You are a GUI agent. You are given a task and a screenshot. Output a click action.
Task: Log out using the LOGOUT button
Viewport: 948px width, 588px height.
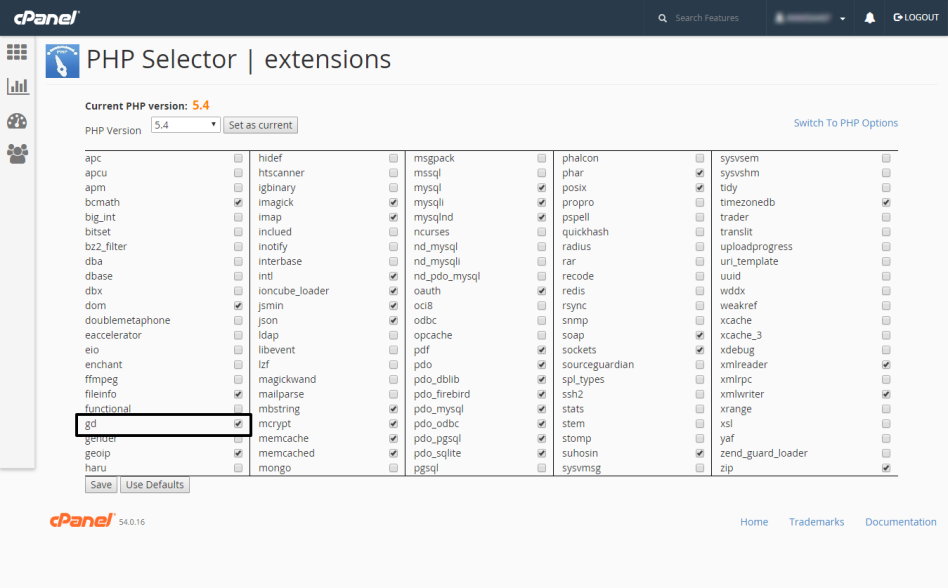916,18
